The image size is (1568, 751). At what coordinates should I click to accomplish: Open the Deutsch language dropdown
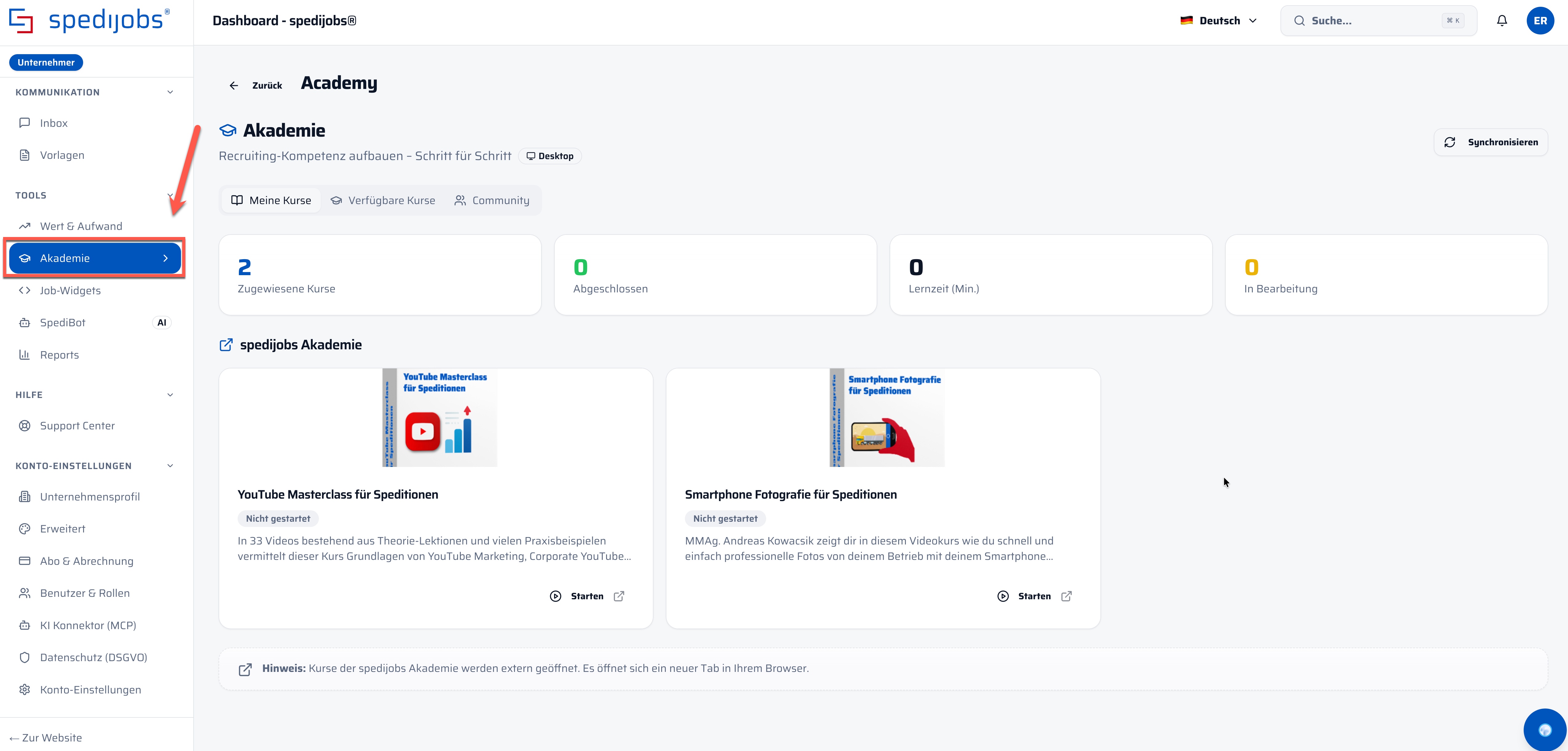tap(1219, 21)
